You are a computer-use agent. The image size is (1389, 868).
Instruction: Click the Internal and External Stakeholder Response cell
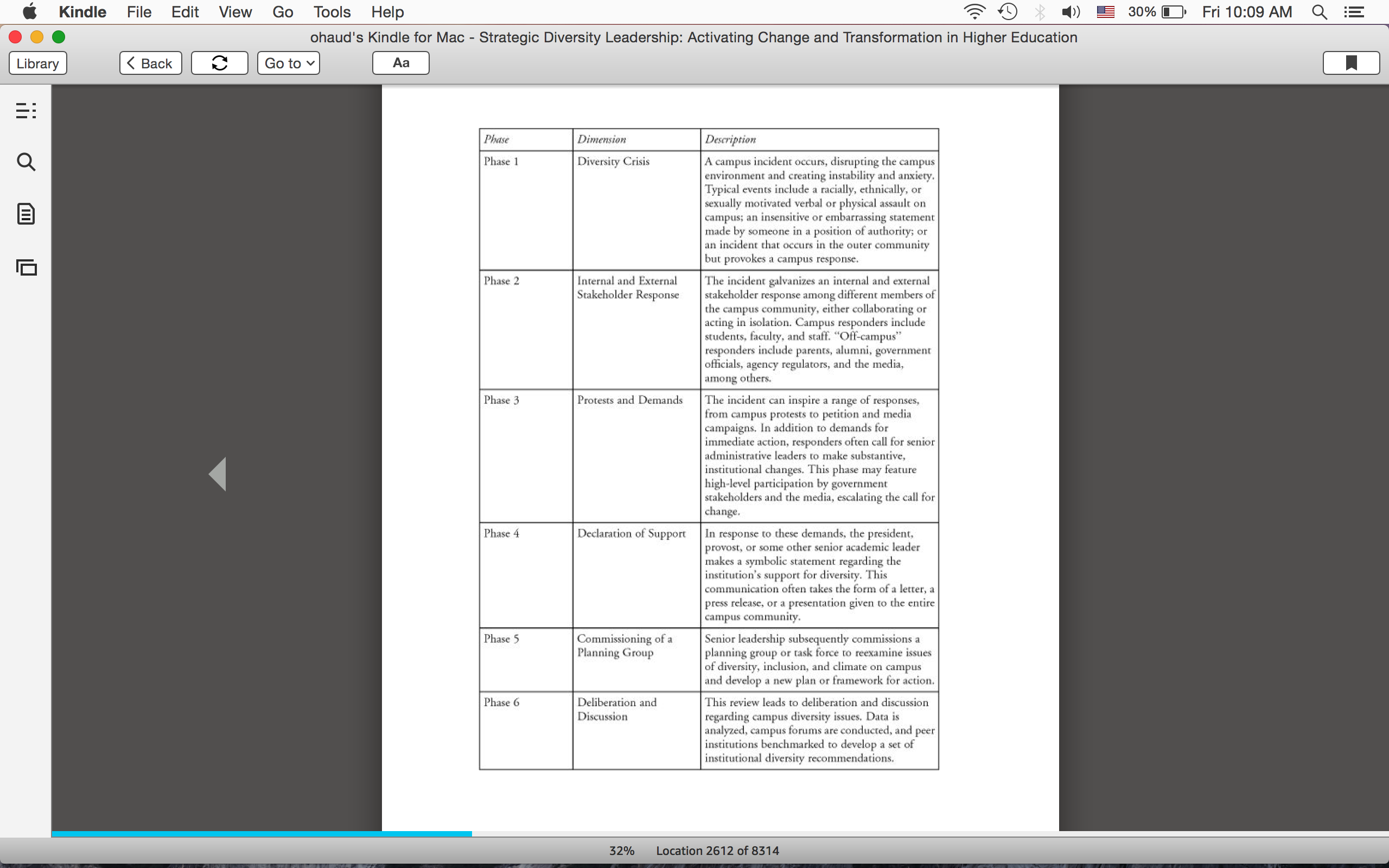[x=636, y=329]
